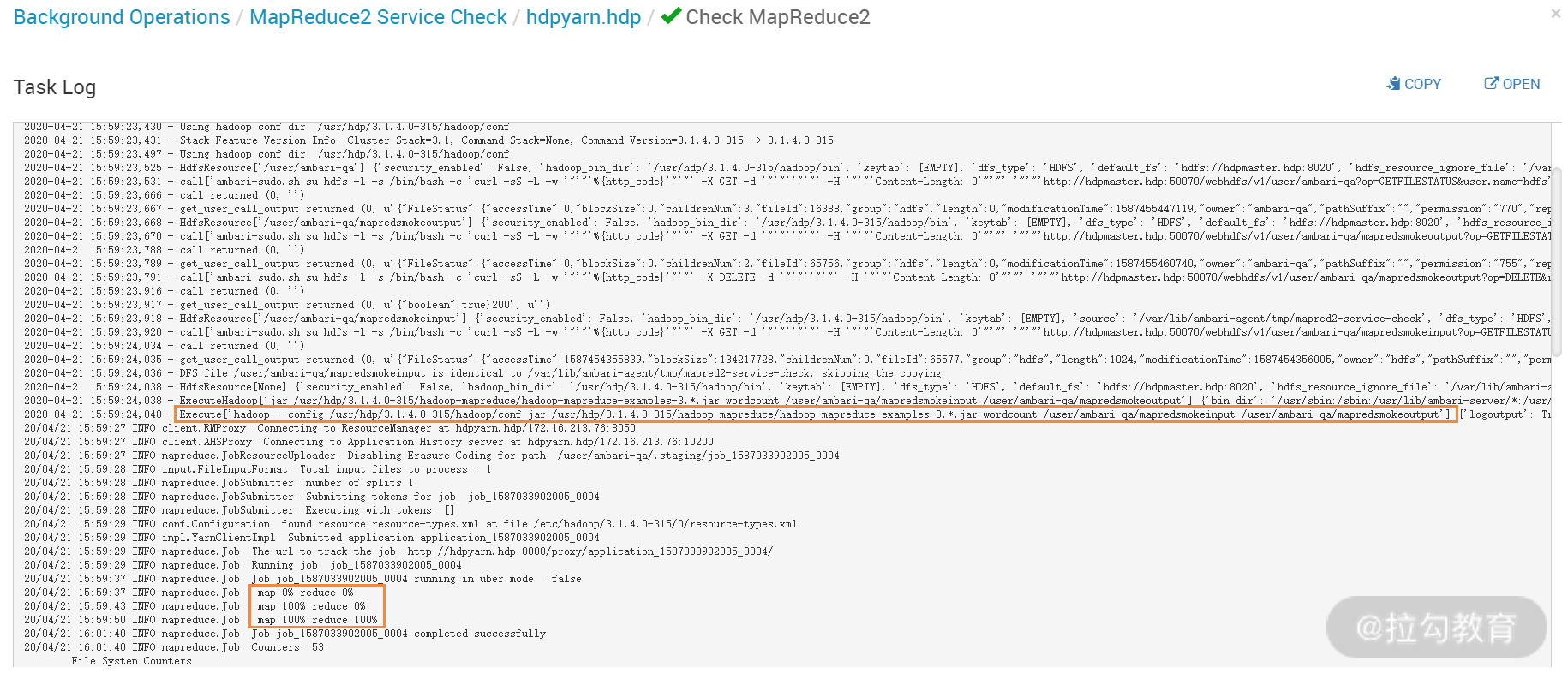Open the hdpyarn.hdp host breadcrumb
This screenshot has width=1568, height=679.
pos(584,17)
